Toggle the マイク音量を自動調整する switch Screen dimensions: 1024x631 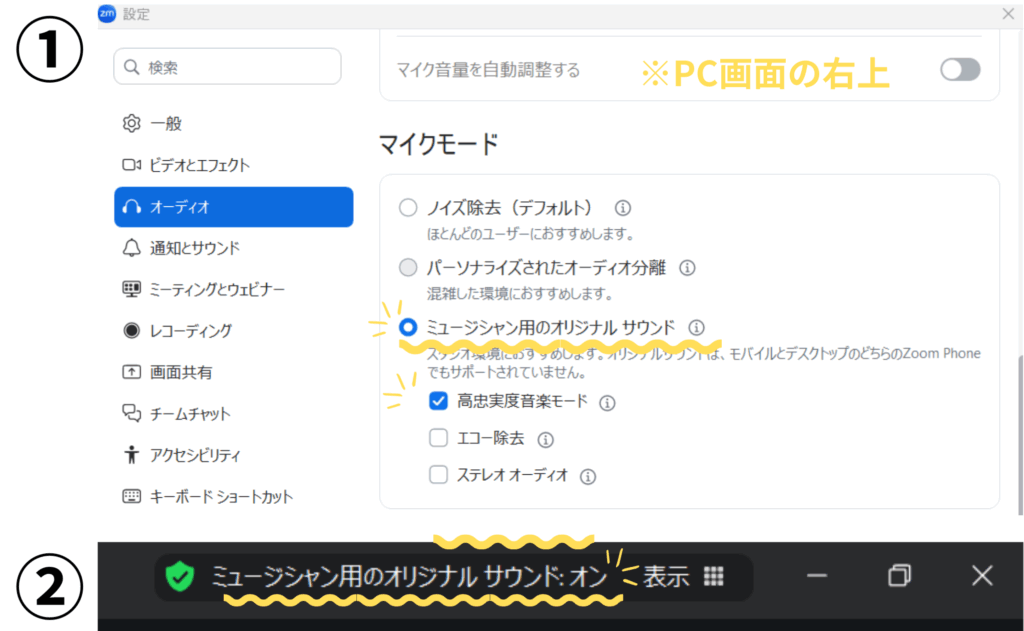pos(960,69)
